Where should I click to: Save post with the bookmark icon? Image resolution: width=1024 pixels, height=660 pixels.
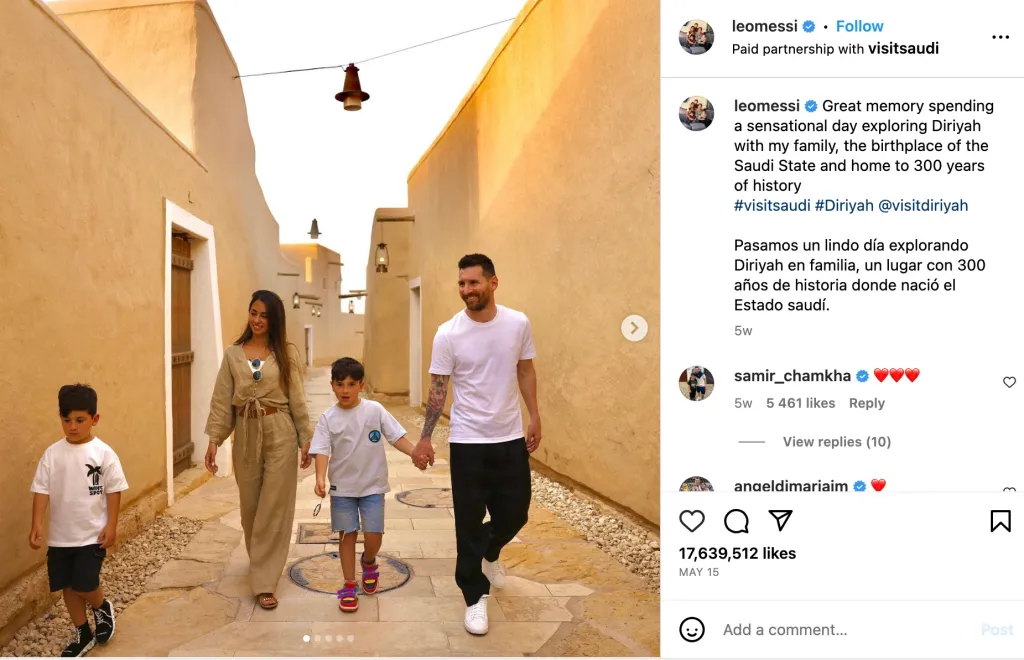point(1000,521)
